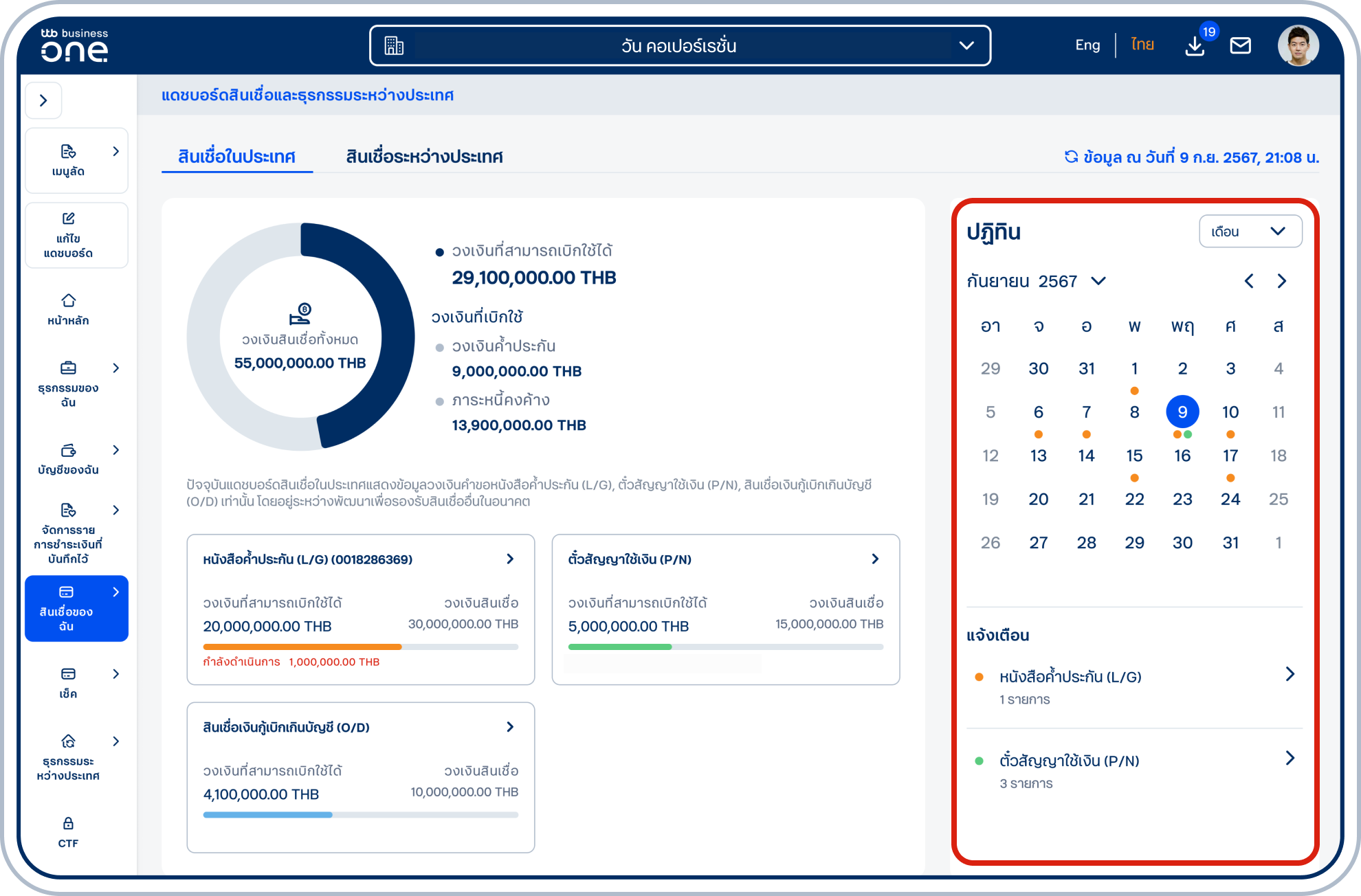Open the company selector dropdown
1361x896 pixels.
pyautogui.click(x=680, y=46)
